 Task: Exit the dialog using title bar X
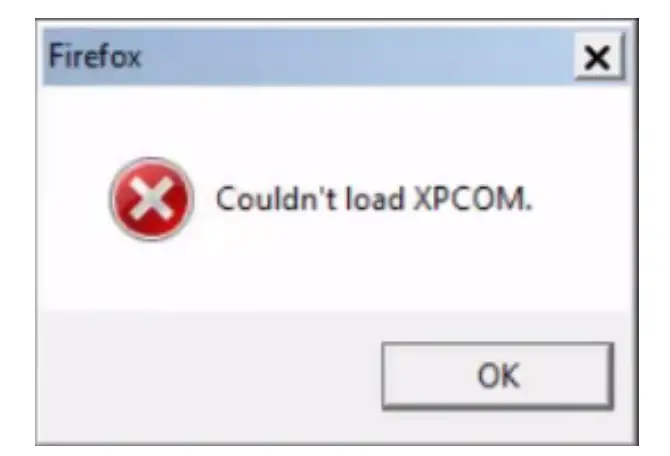(x=599, y=57)
